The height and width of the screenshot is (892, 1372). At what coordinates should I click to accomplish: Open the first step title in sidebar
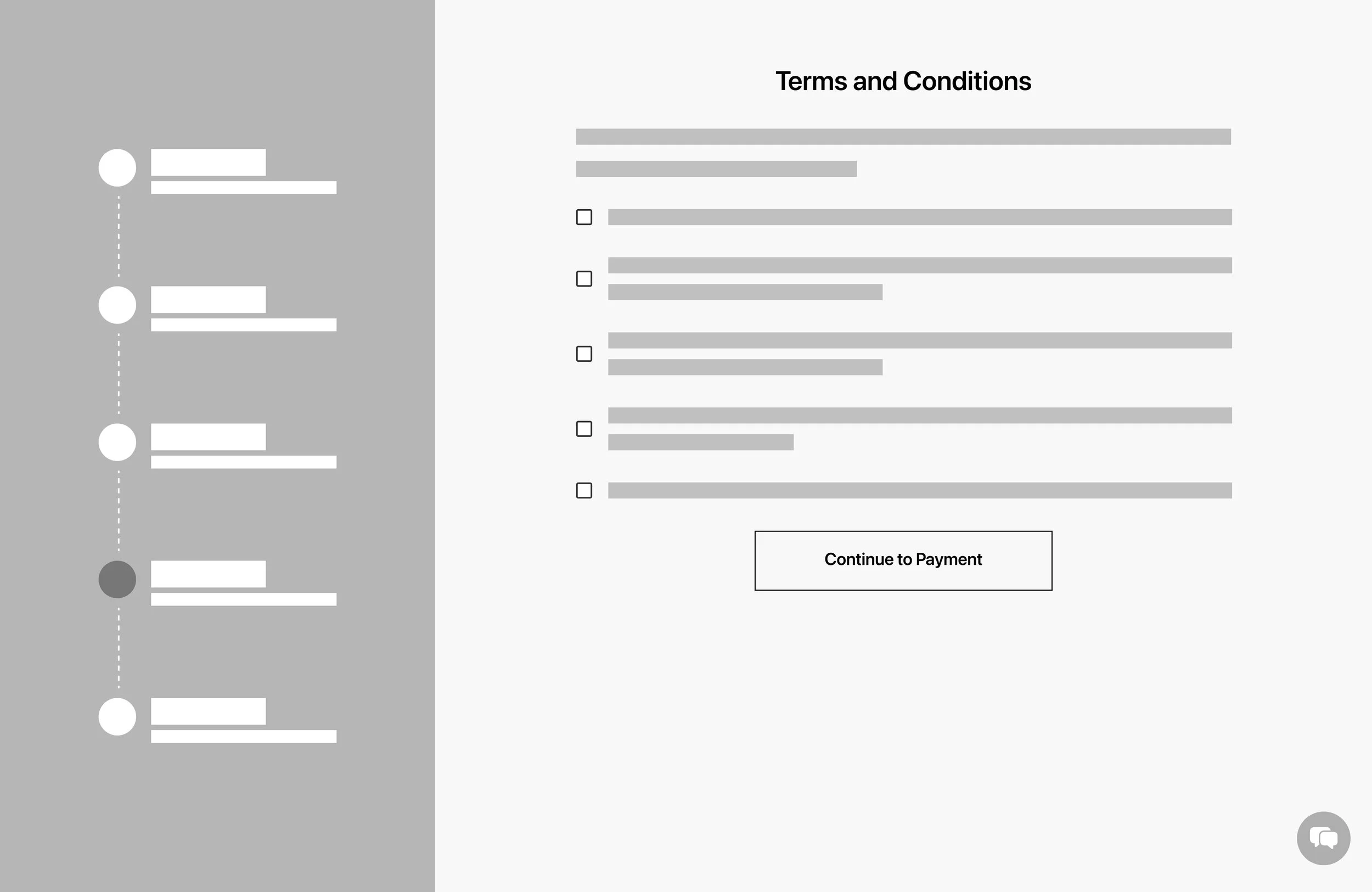tap(208, 162)
